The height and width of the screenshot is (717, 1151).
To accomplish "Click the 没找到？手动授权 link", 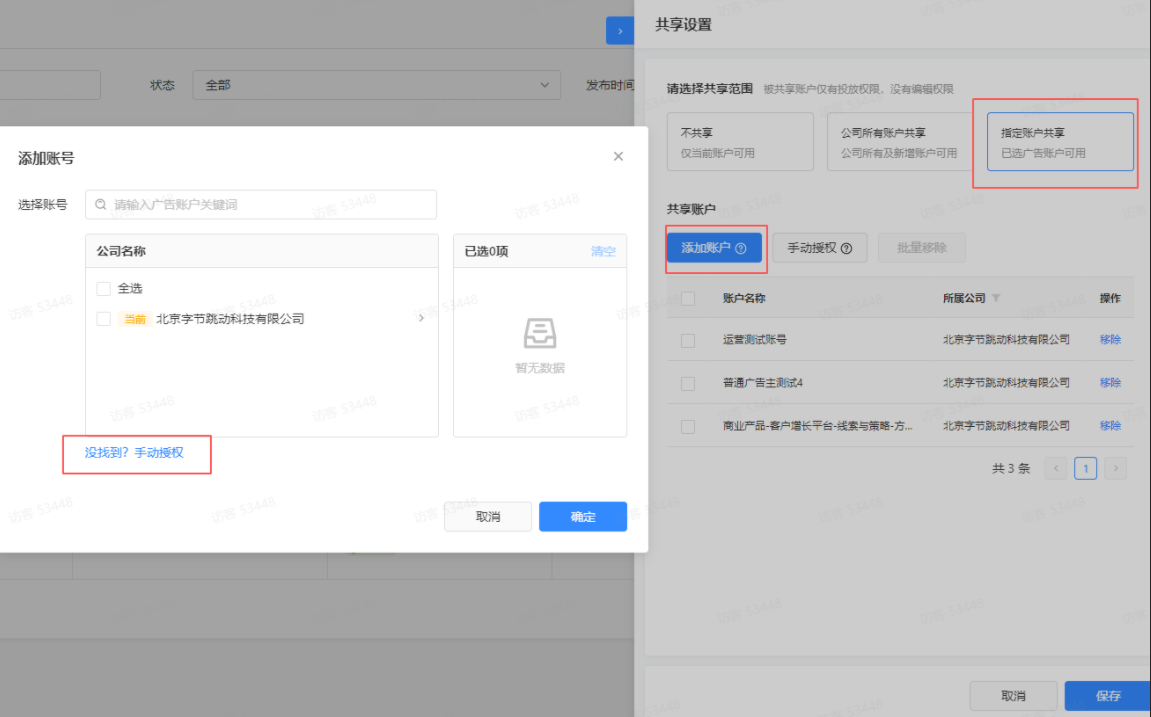I will [135, 453].
